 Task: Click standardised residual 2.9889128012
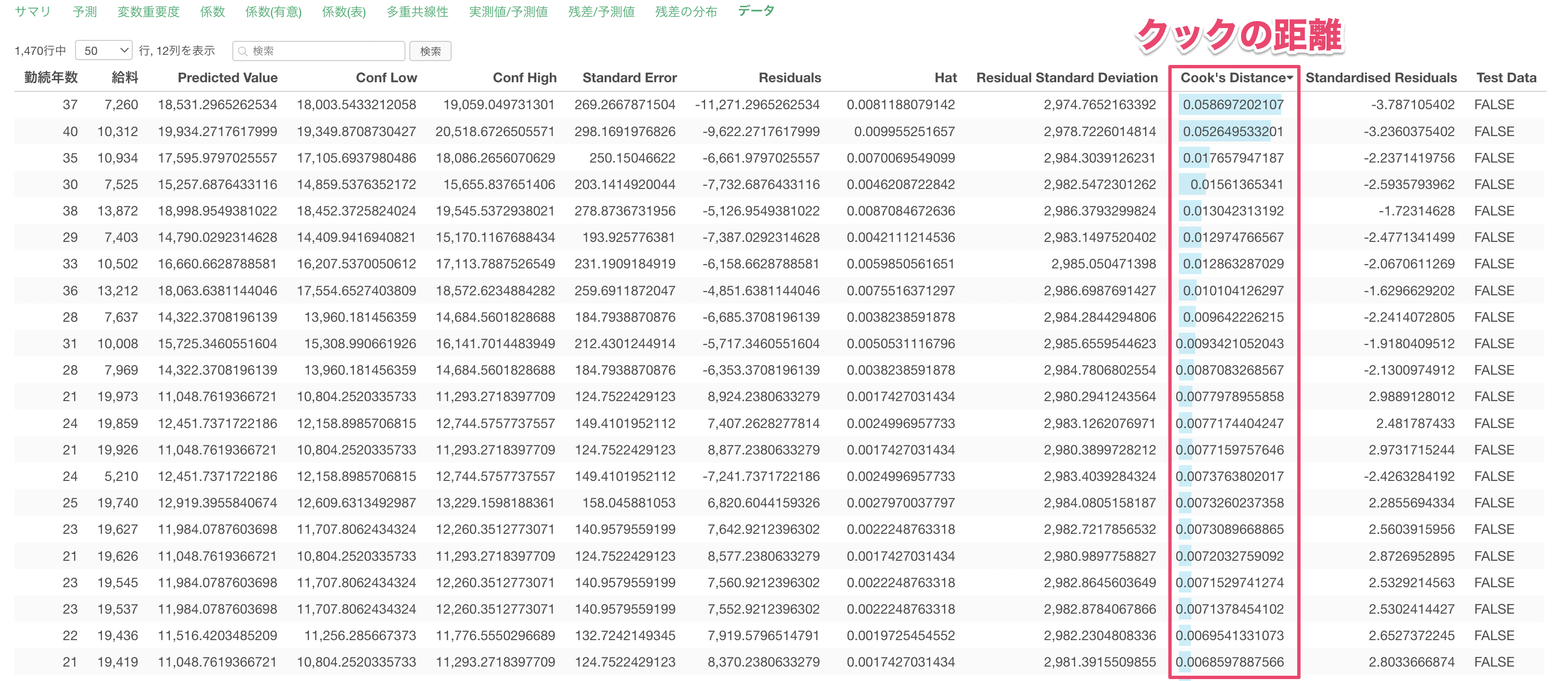pos(1412,397)
